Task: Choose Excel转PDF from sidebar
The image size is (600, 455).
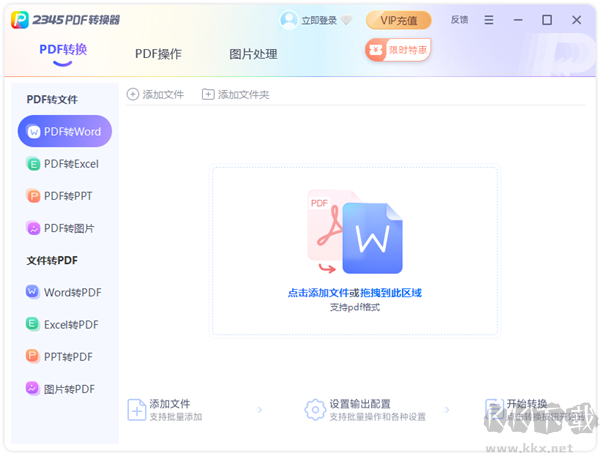Action: point(65,325)
